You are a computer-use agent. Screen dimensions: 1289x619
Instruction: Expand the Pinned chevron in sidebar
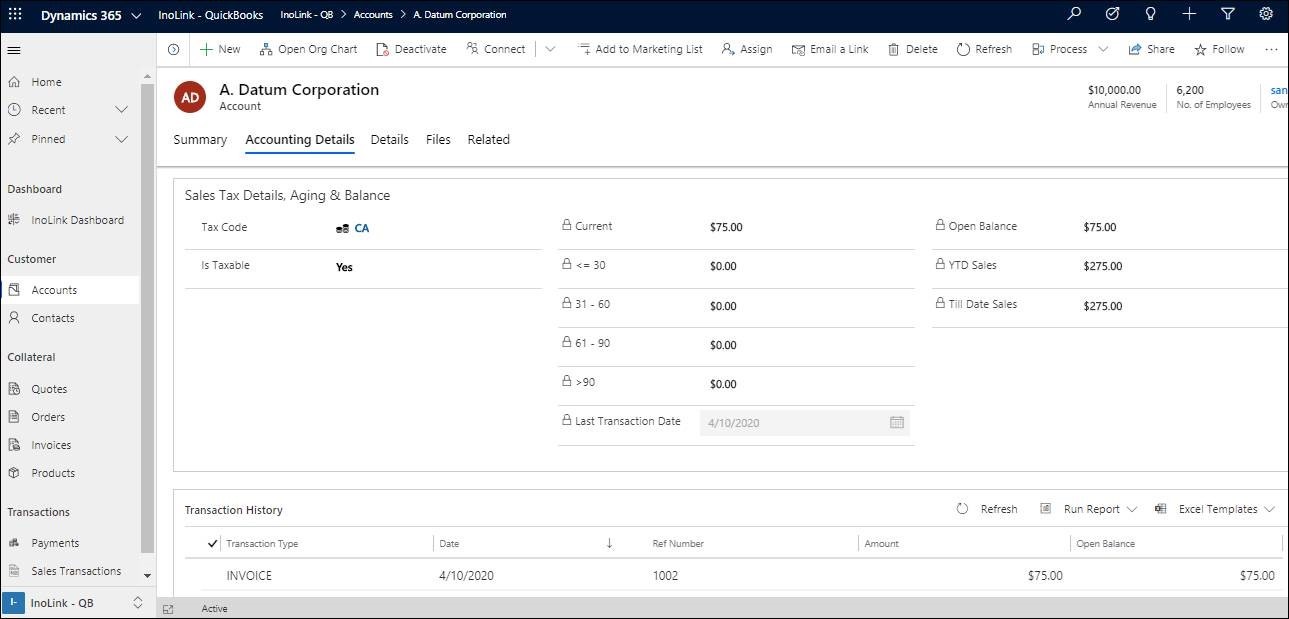[122, 139]
